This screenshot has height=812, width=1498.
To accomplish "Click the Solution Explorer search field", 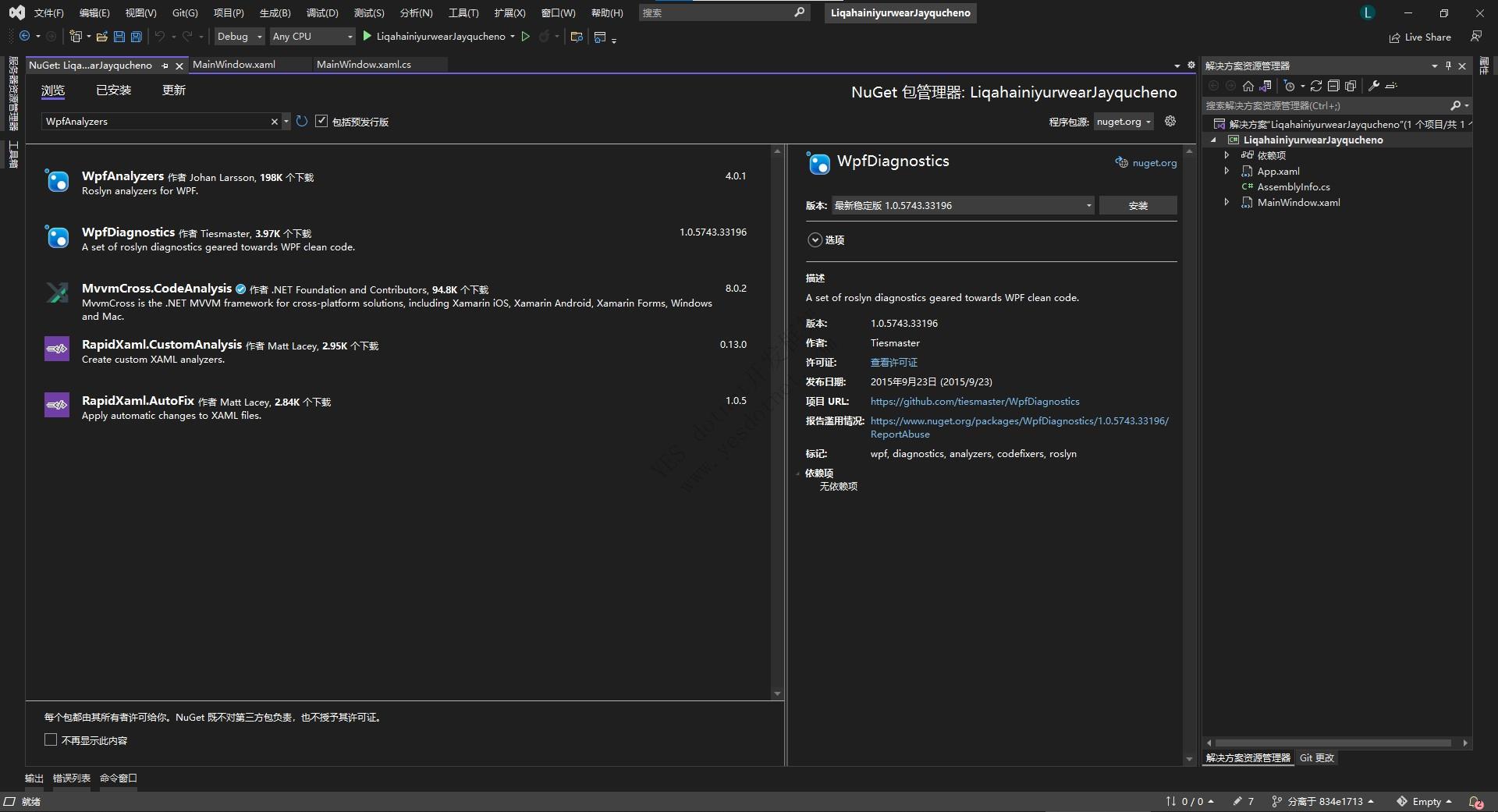I will click(x=1326, y=105).
